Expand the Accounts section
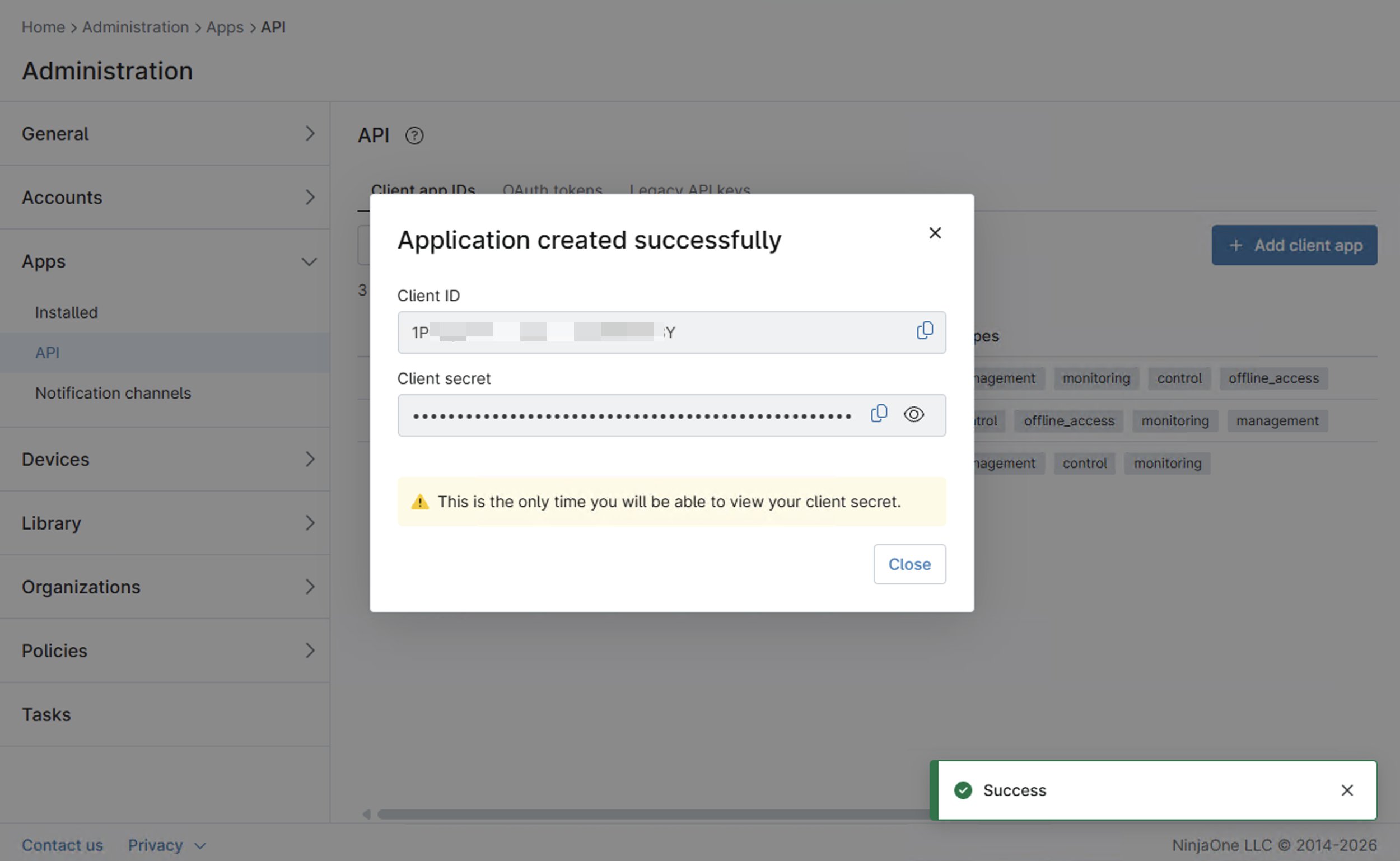 tap(165, 198)
